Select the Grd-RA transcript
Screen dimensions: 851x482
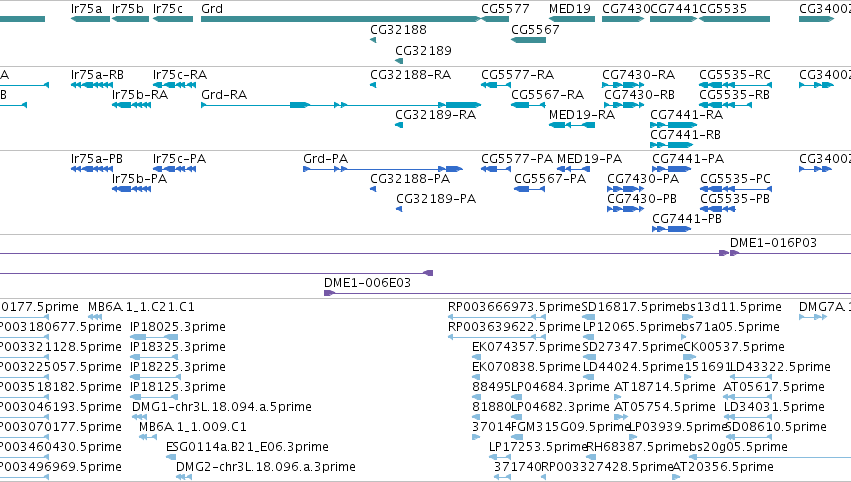coord(341,105)
